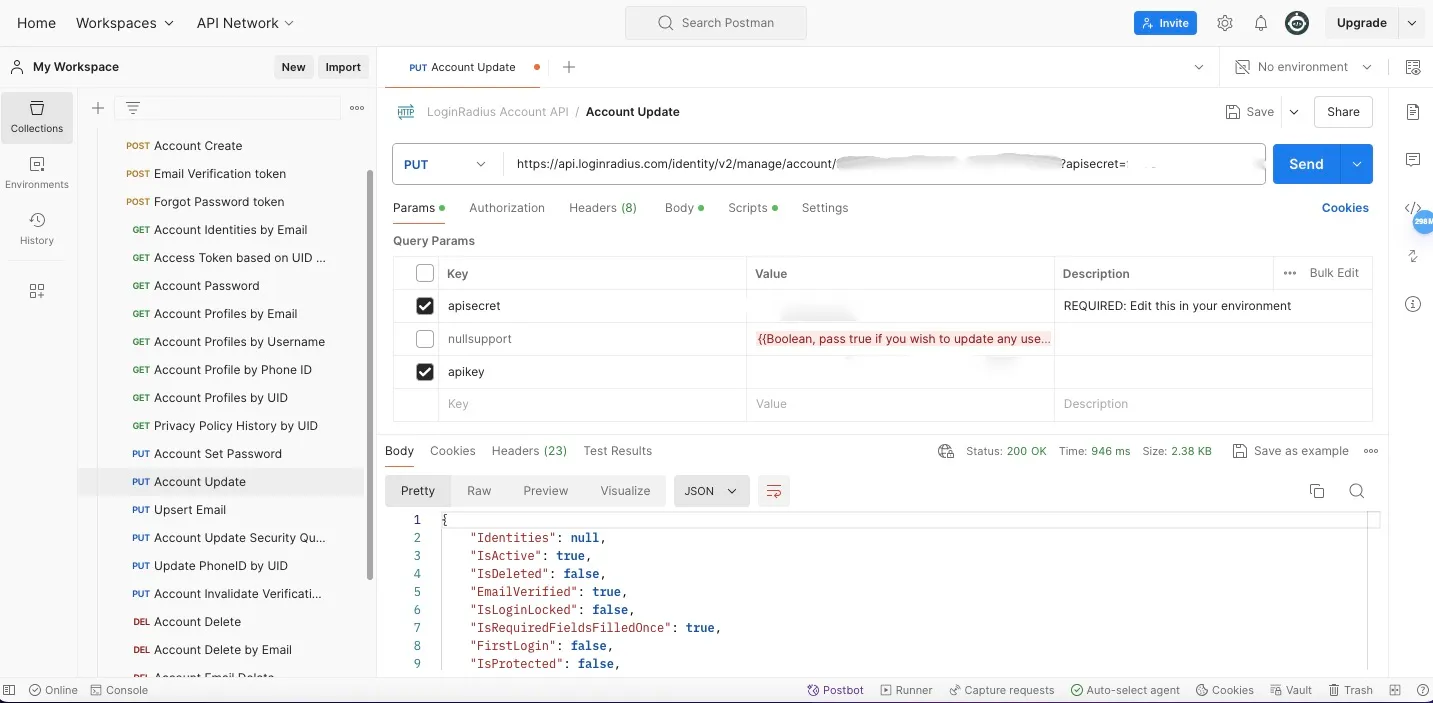Screen dimensions: 1433x703
Task: Open the Collections sidebar panel
Action: (x=37, y=117)
